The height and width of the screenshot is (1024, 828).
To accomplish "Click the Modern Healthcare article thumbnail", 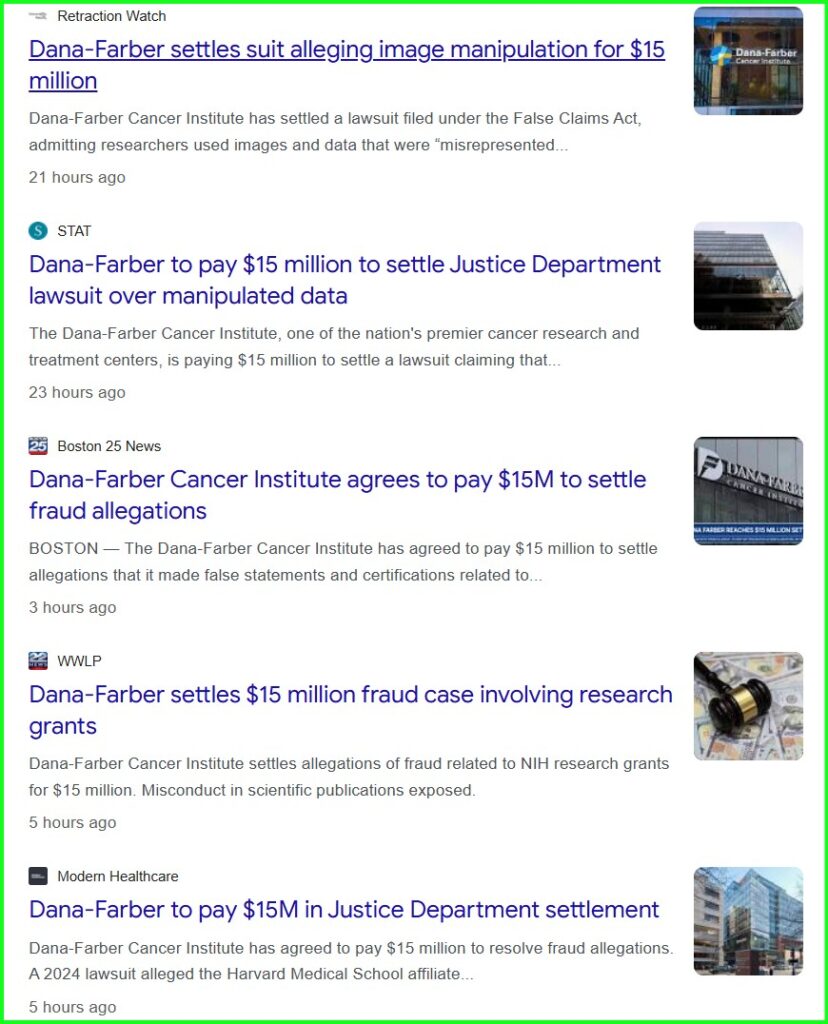I will (x=748, y=921).
